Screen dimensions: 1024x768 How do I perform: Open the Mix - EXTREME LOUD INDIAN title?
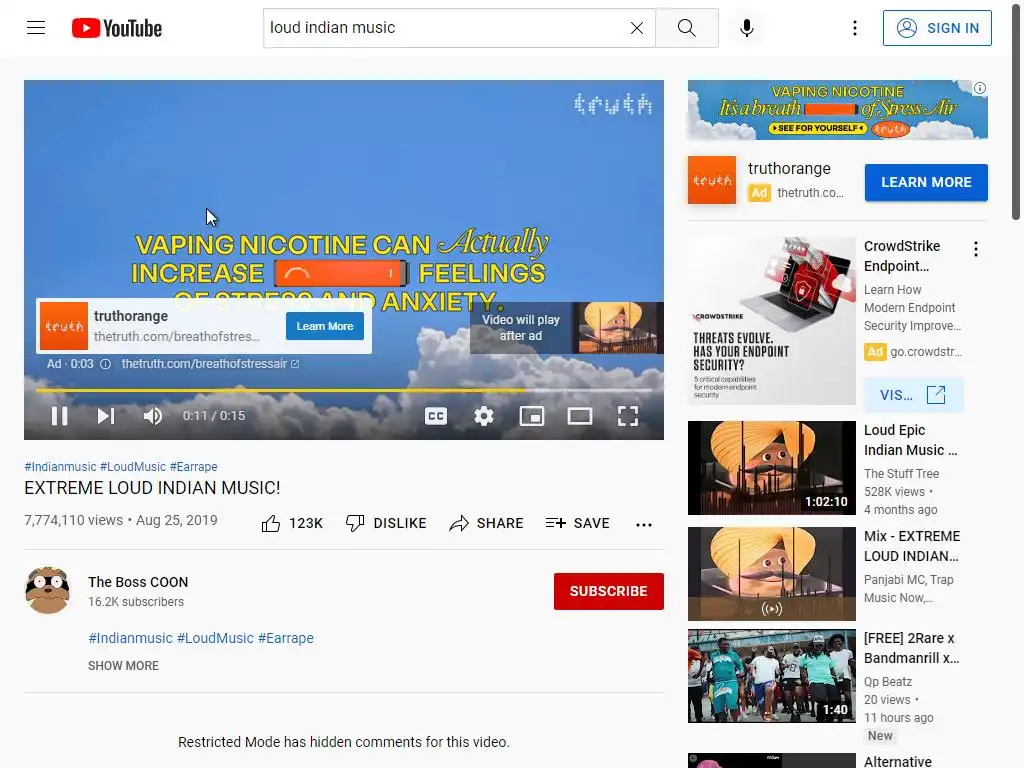pos(912,546)
